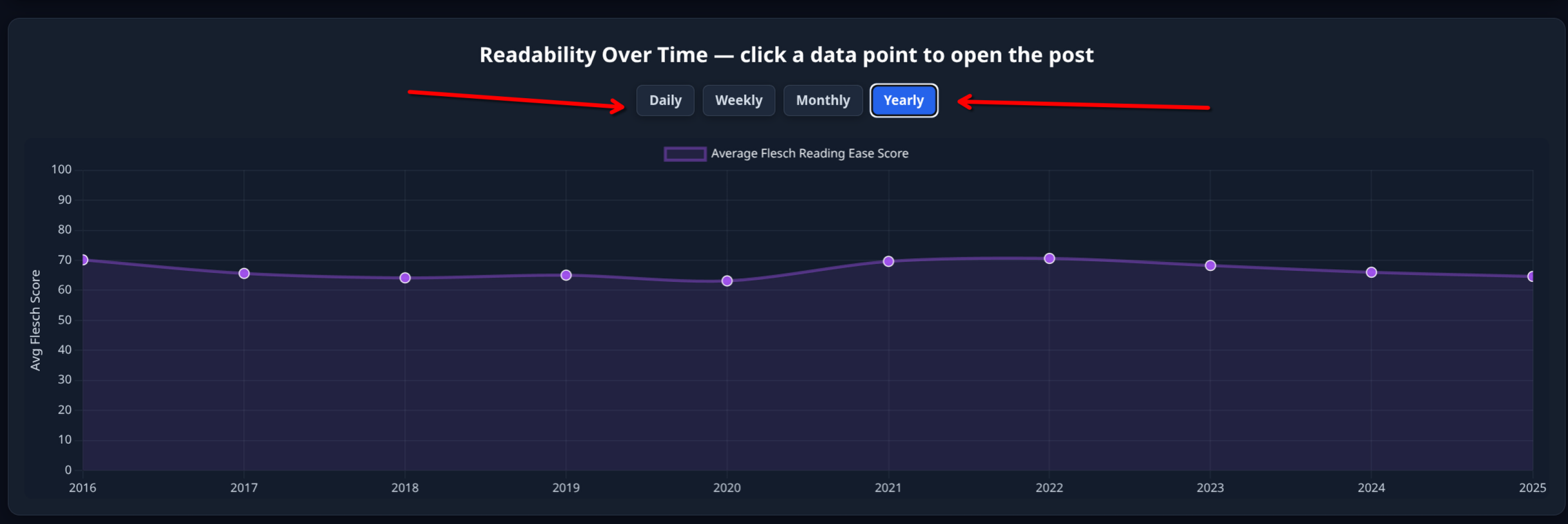Open the 2017 data point on the line
Screen dimensions: 1568x524
tap(244, 274)
